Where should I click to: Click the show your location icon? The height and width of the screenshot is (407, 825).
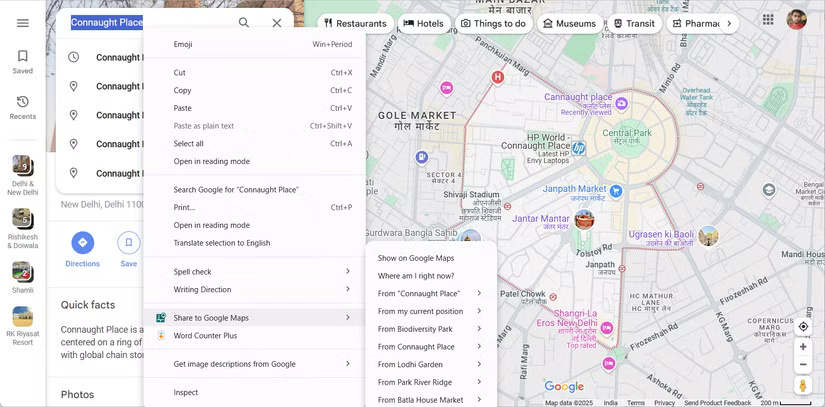803,327
